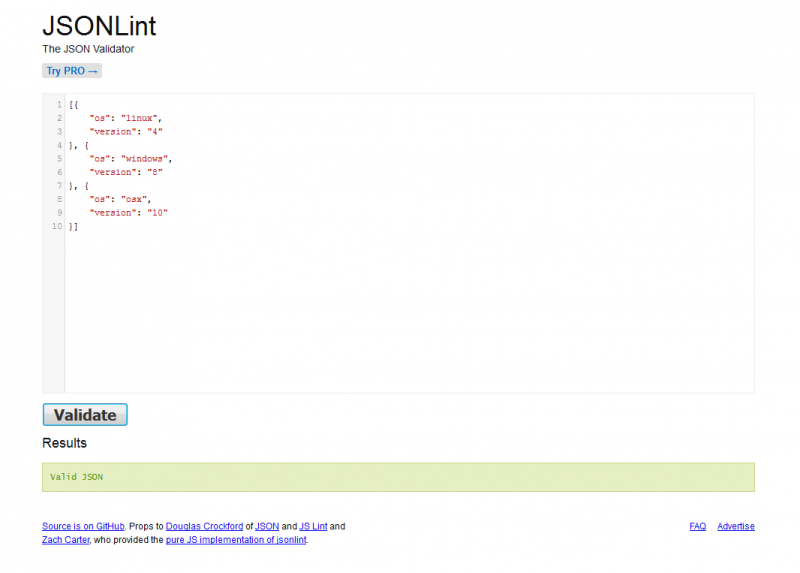Click empty area of the JSON editor
The width and height of the screenshot is (800, 573).
[x=400, y=310]
